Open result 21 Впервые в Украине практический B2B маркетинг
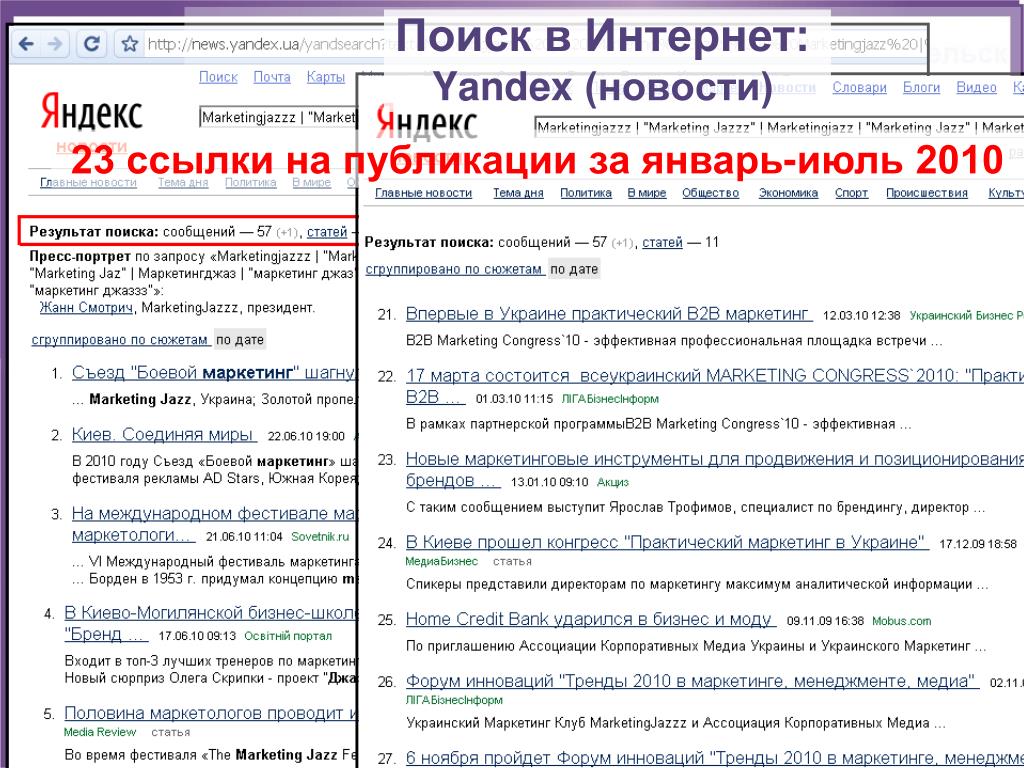 pos(607,313)
